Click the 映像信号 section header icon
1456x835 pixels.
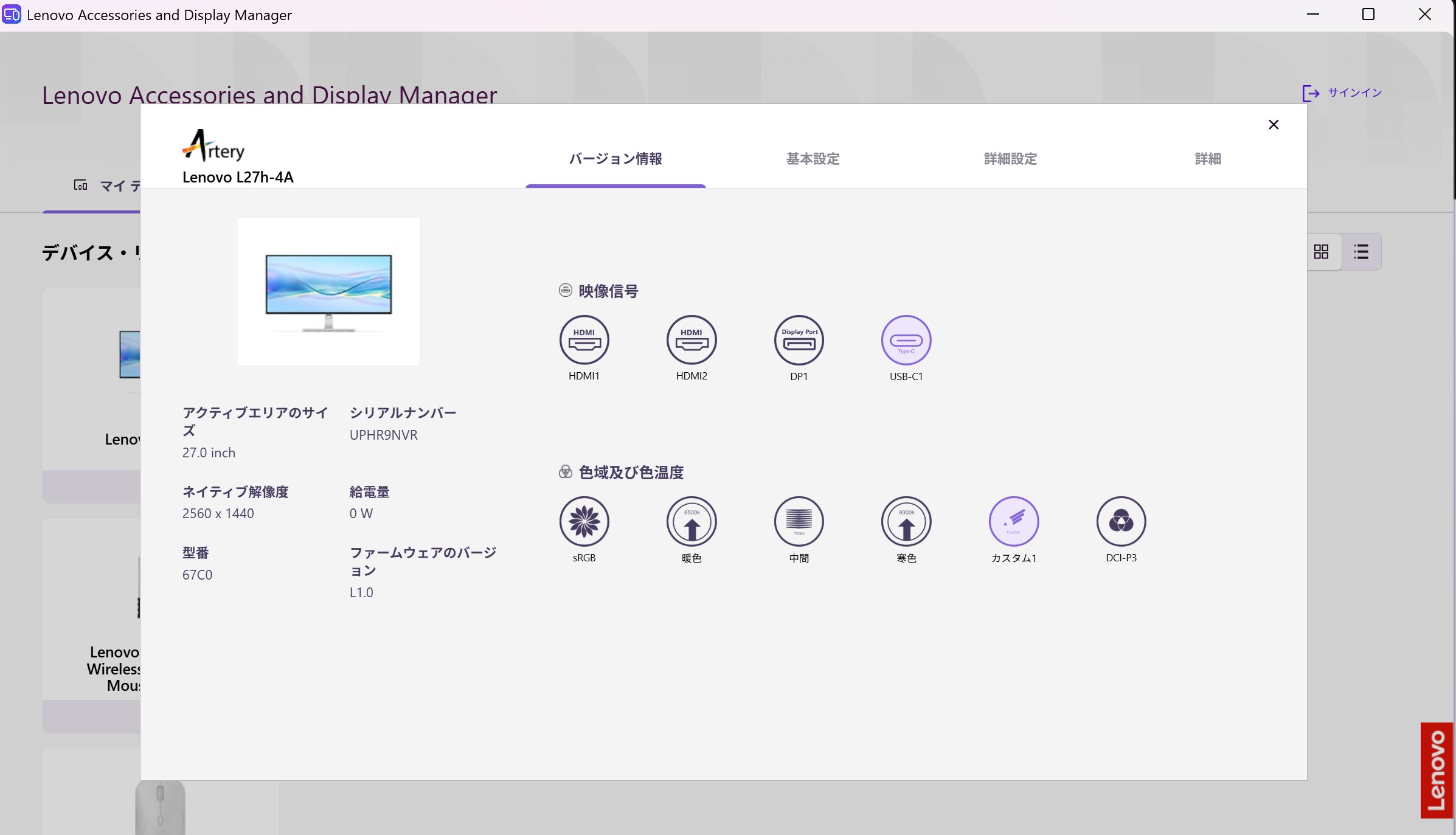[565, 291]
